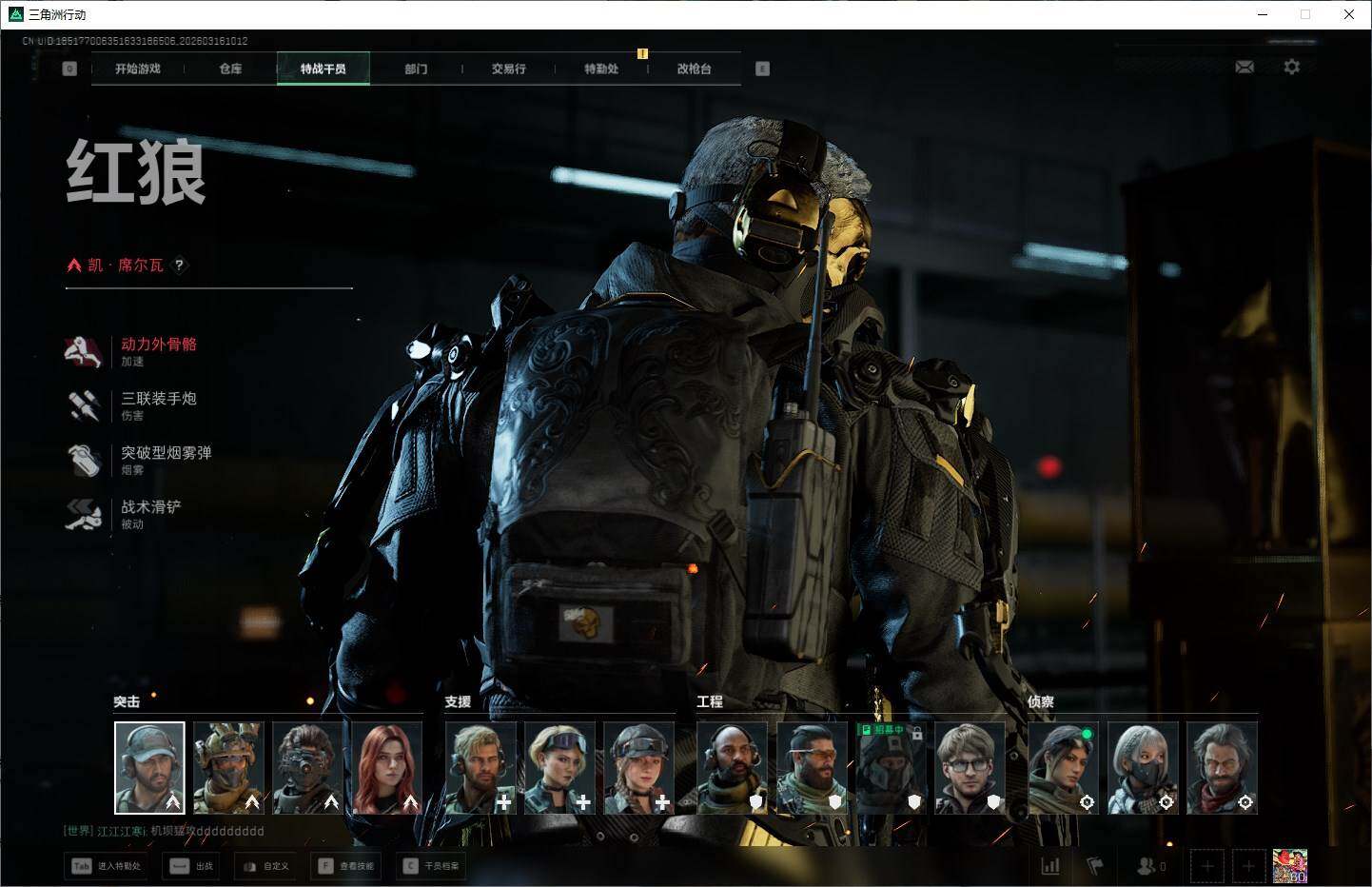Viewport: 1372px width, 887px height.
Task: Click the Tab 进入特勤处 button
Action: coord(106,866)
